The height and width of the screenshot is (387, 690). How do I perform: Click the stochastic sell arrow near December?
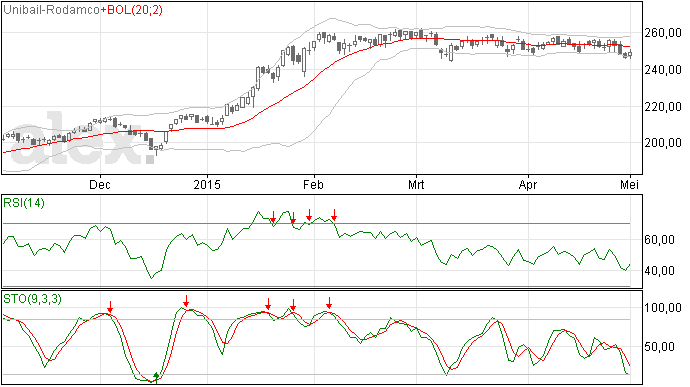[110, 307]
